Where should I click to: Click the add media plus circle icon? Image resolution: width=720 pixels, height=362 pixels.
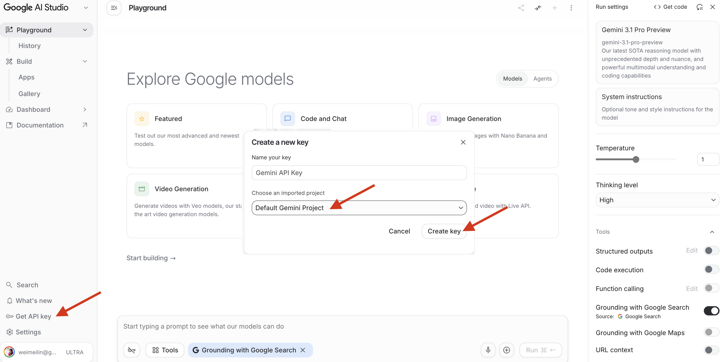point(506,350)
